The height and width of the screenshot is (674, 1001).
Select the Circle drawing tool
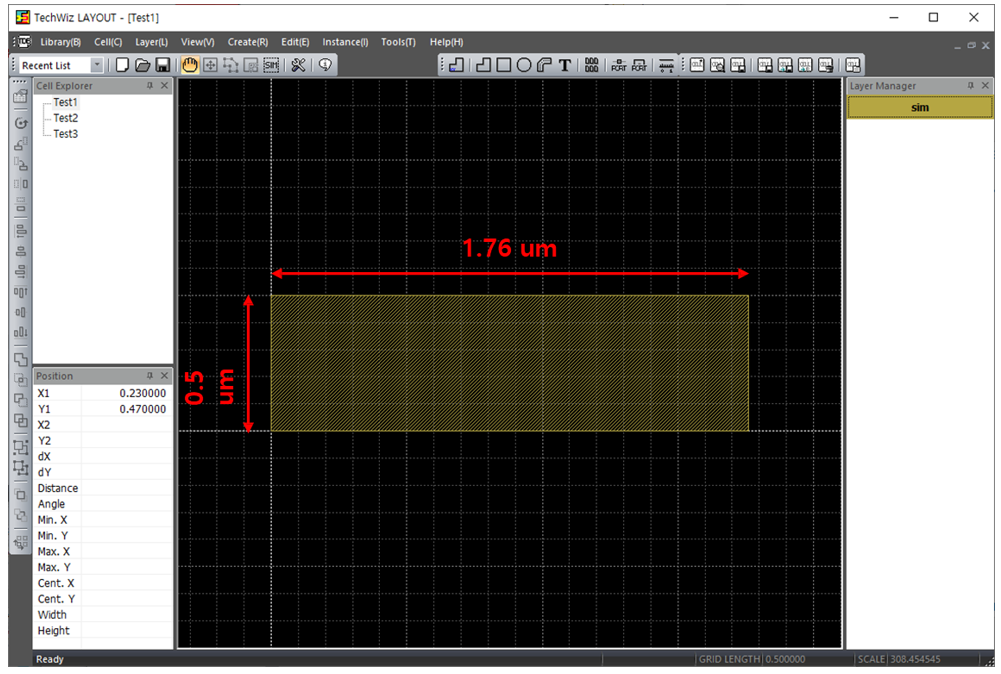click(x=524, y=65)
